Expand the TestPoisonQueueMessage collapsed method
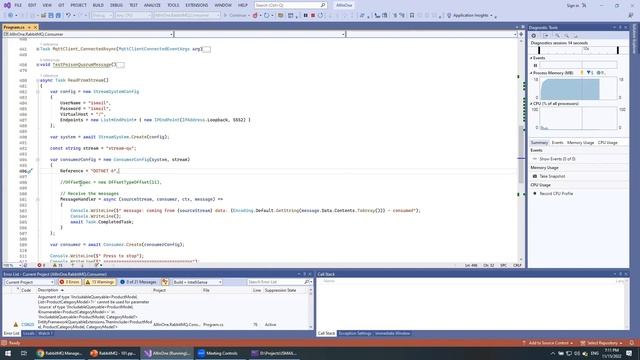640x360 pixels. tap(38, 65)
